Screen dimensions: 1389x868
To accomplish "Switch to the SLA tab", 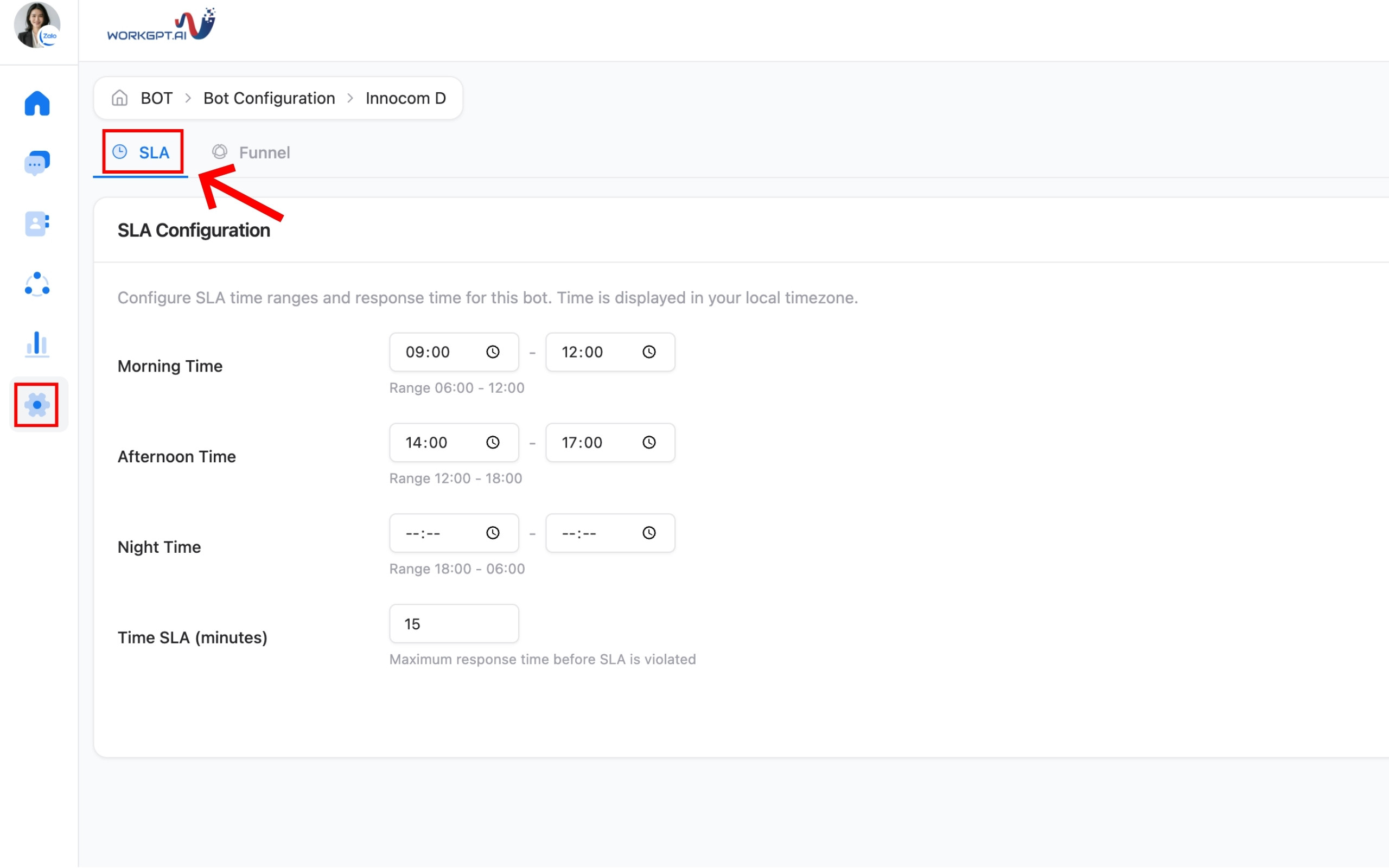I will click(x=142, y=152).
